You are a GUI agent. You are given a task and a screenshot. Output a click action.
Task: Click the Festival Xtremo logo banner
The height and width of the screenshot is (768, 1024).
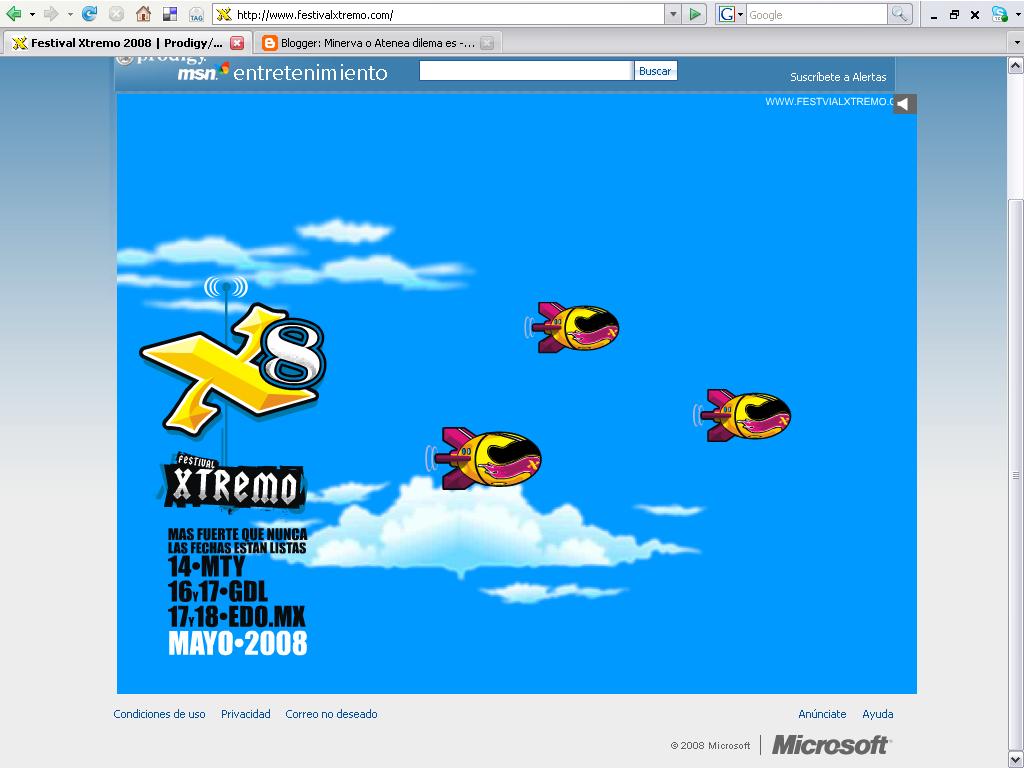(x=233, y=481)
